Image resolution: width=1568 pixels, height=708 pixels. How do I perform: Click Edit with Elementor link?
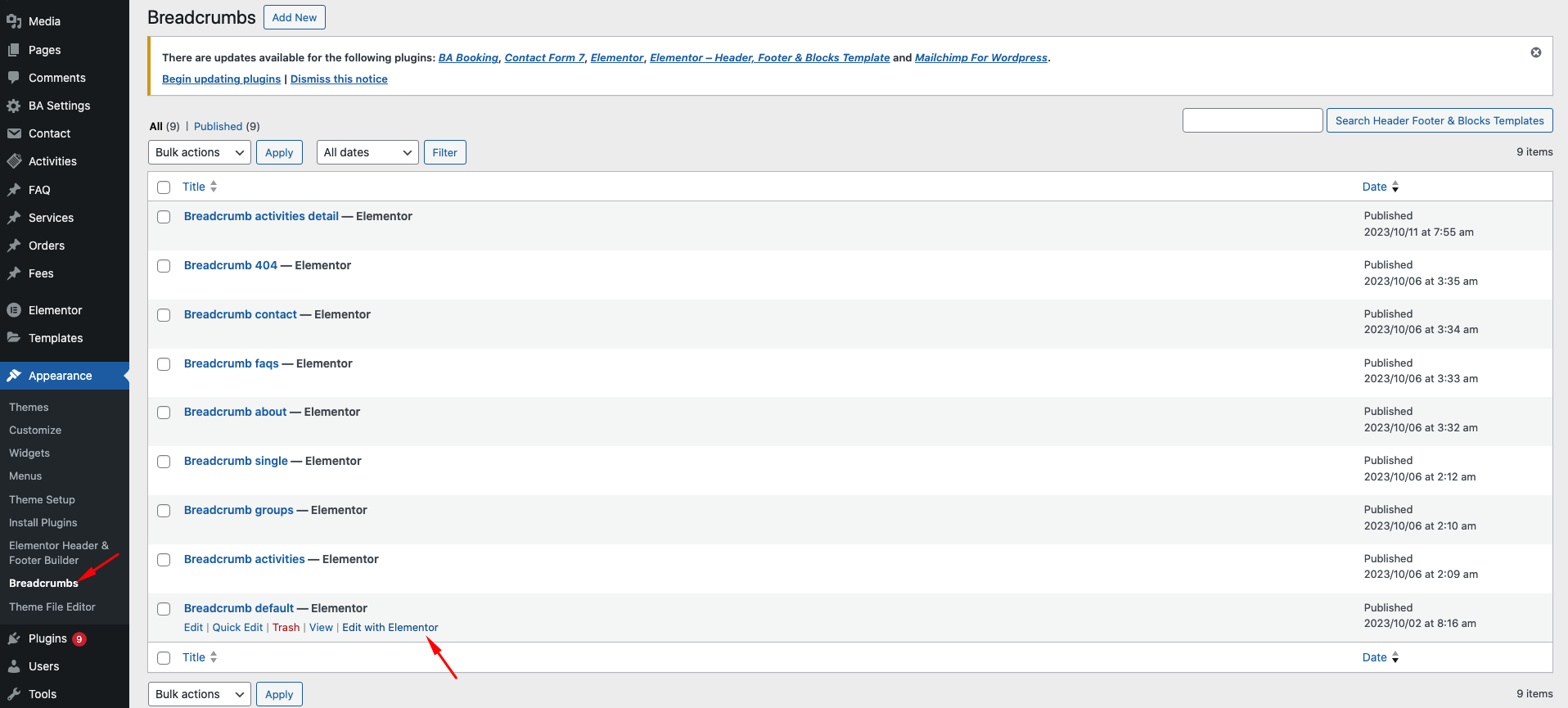point(390,627)
